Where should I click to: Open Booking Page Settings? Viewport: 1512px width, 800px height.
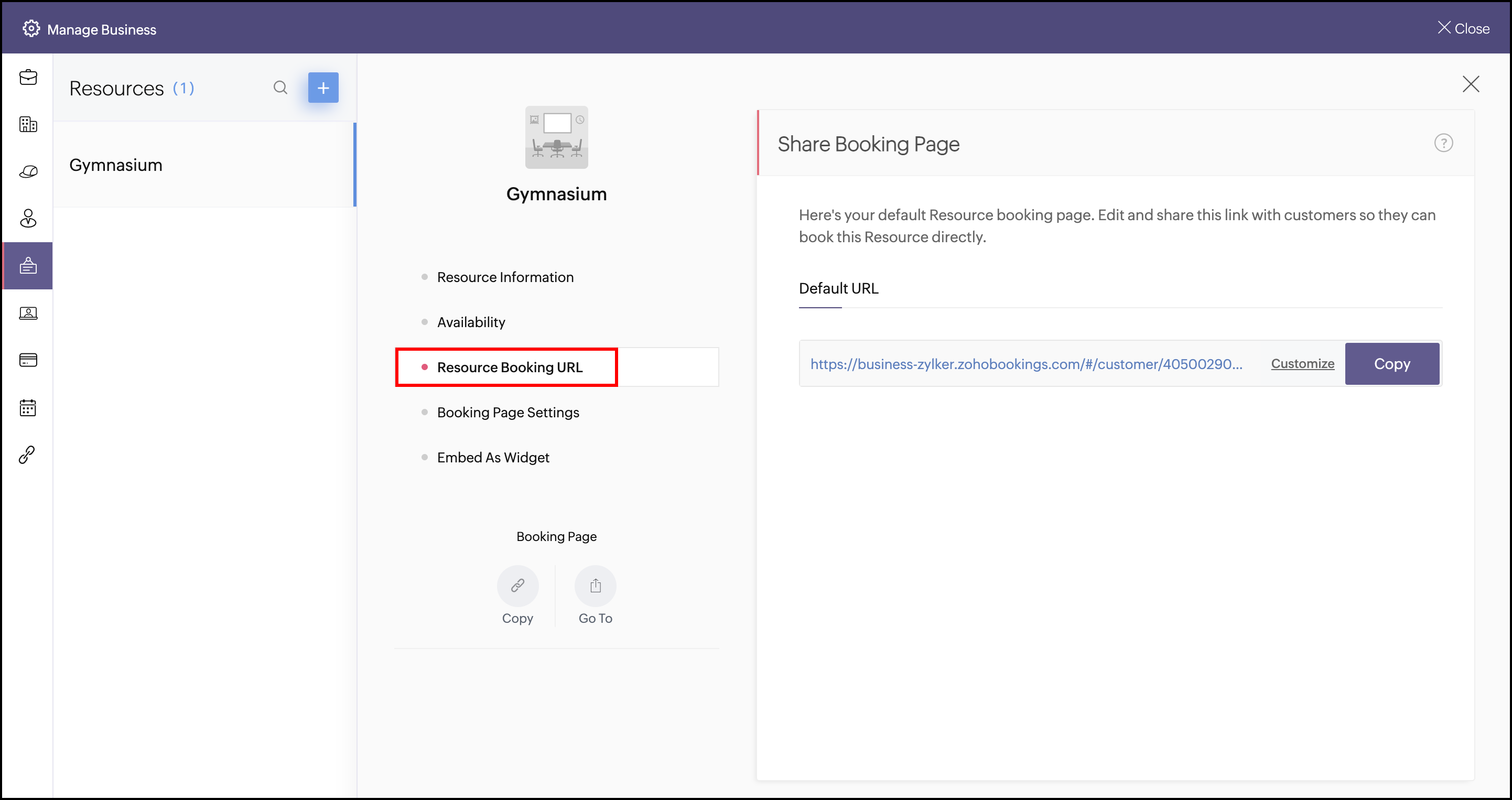tap(507, 412)
